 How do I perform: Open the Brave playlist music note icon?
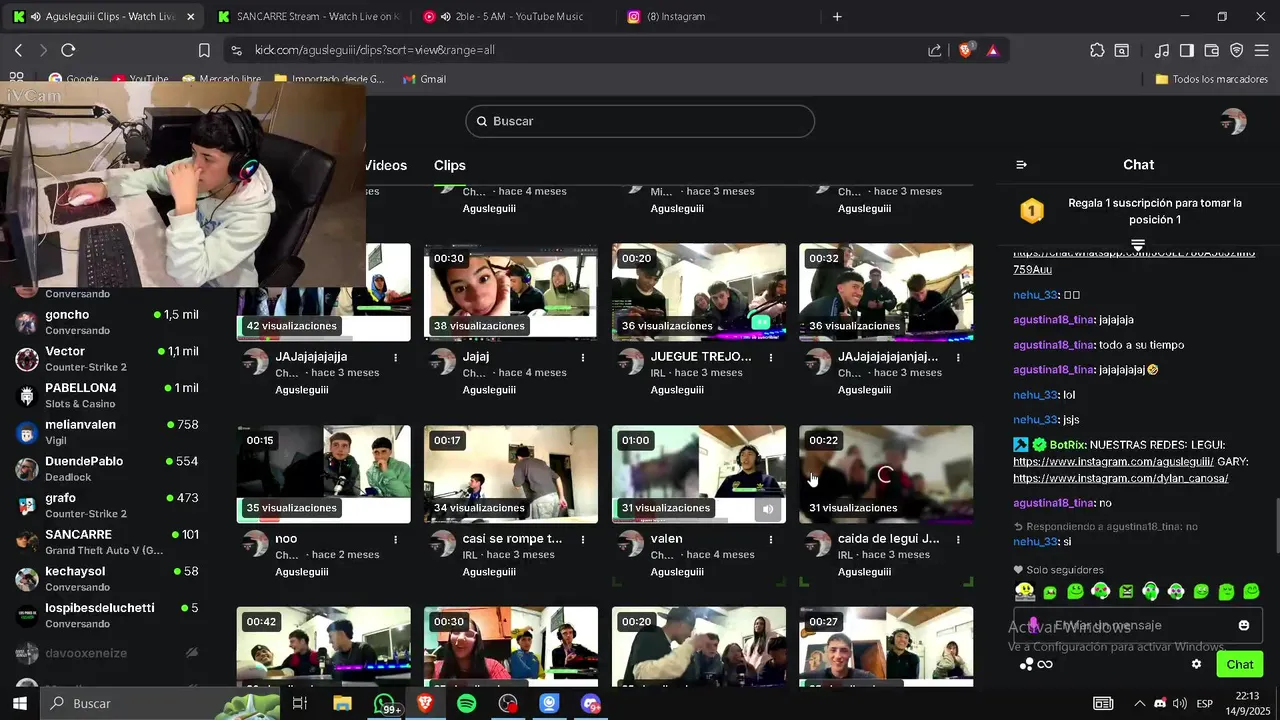click(1161, 50)
